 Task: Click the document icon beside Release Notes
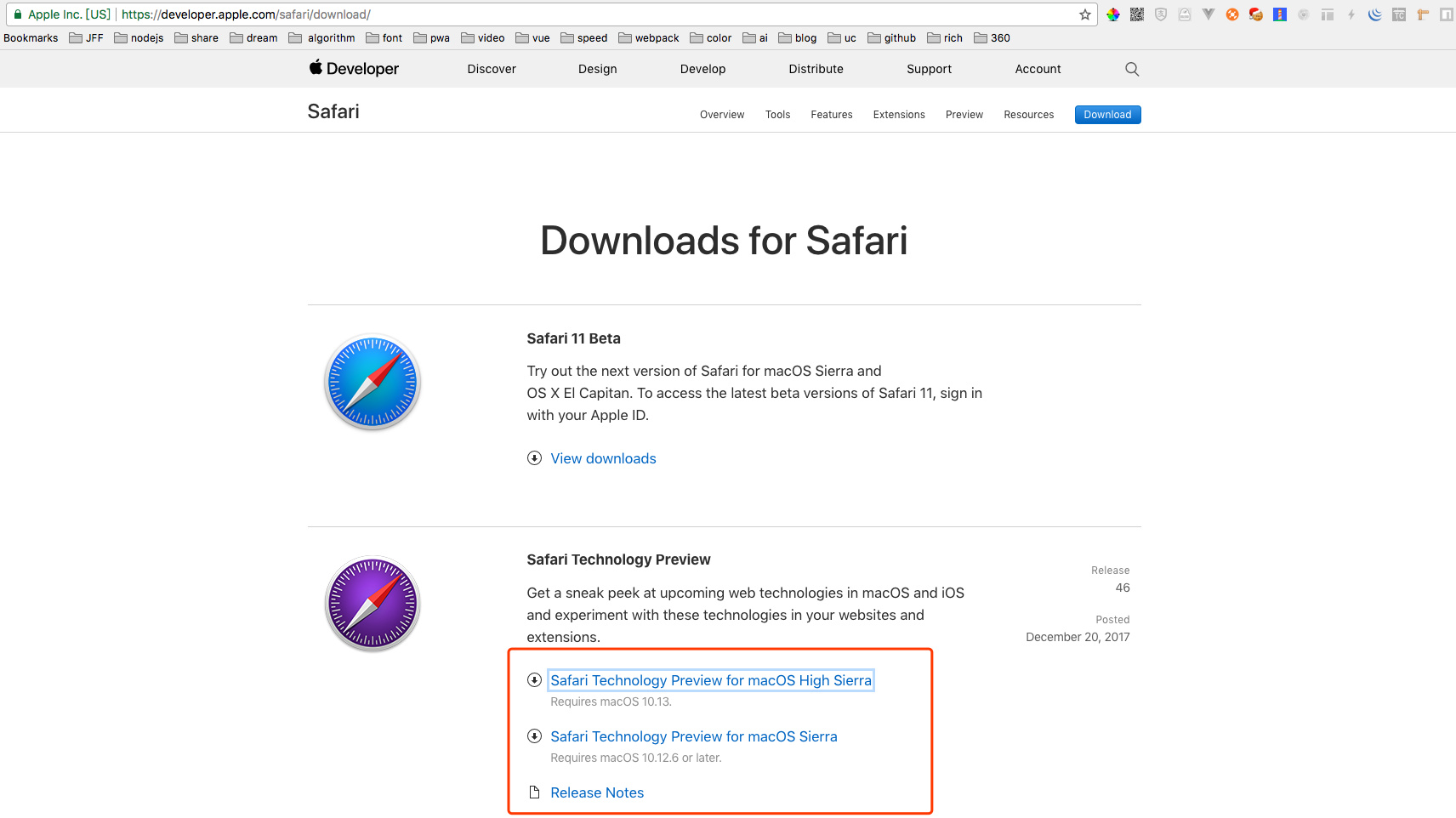(x=534, y=792)
